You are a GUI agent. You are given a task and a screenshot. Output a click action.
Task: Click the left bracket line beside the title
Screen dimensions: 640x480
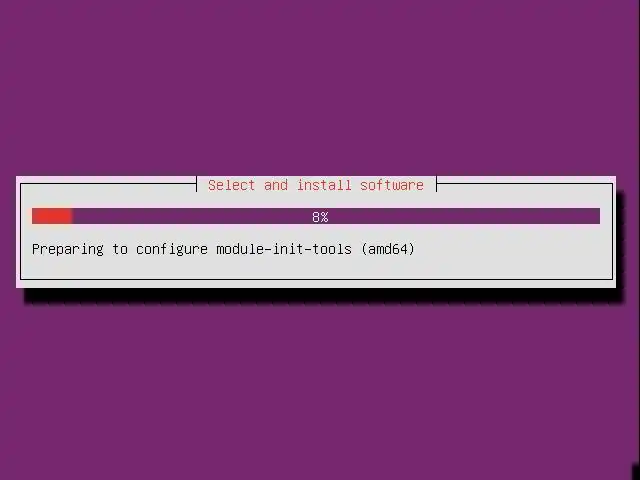click(197, 184)
